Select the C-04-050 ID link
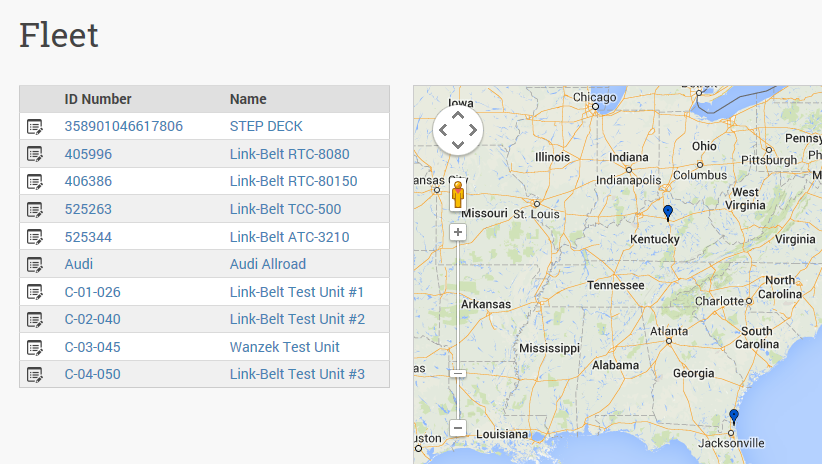The height and width of the screenshot is (464, 822). 92,374
